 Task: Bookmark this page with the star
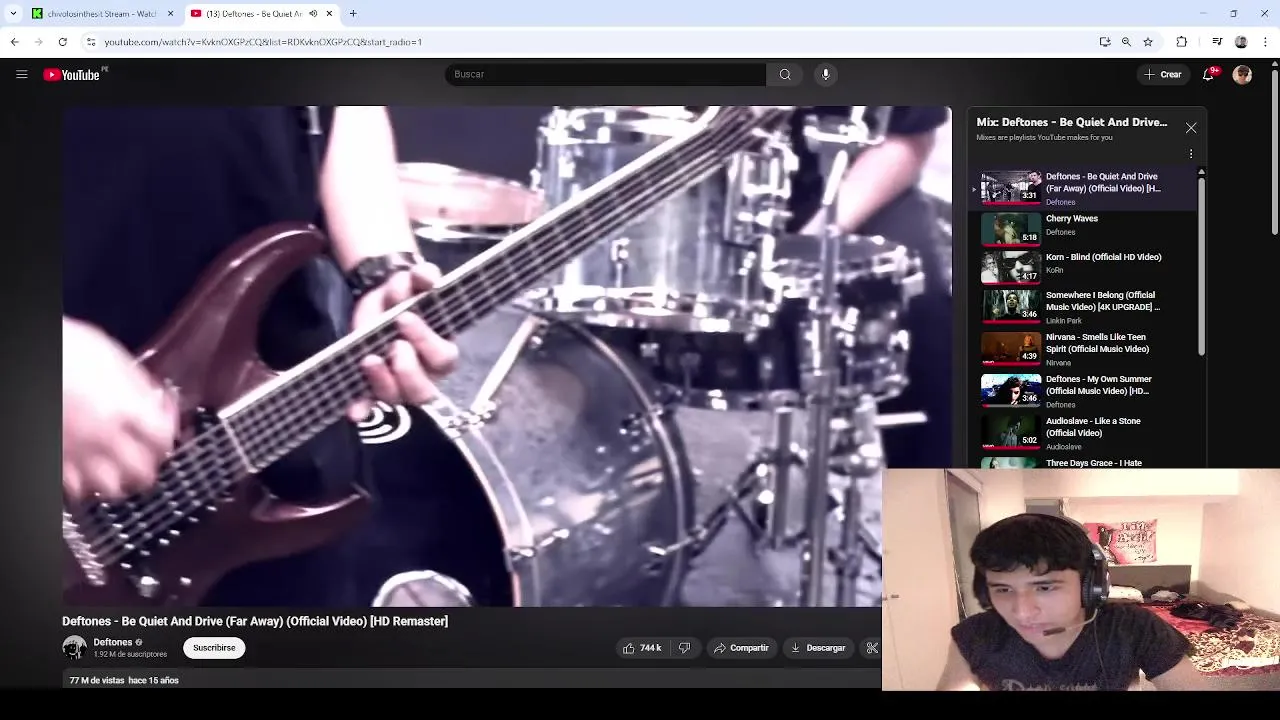[x=1148, y=42]
